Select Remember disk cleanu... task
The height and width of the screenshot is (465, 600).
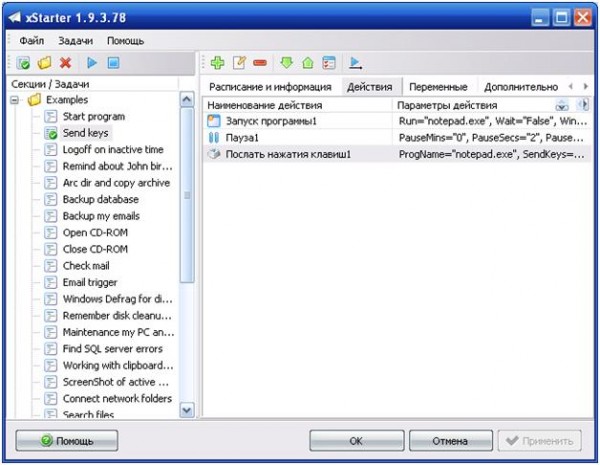point(117,316)
